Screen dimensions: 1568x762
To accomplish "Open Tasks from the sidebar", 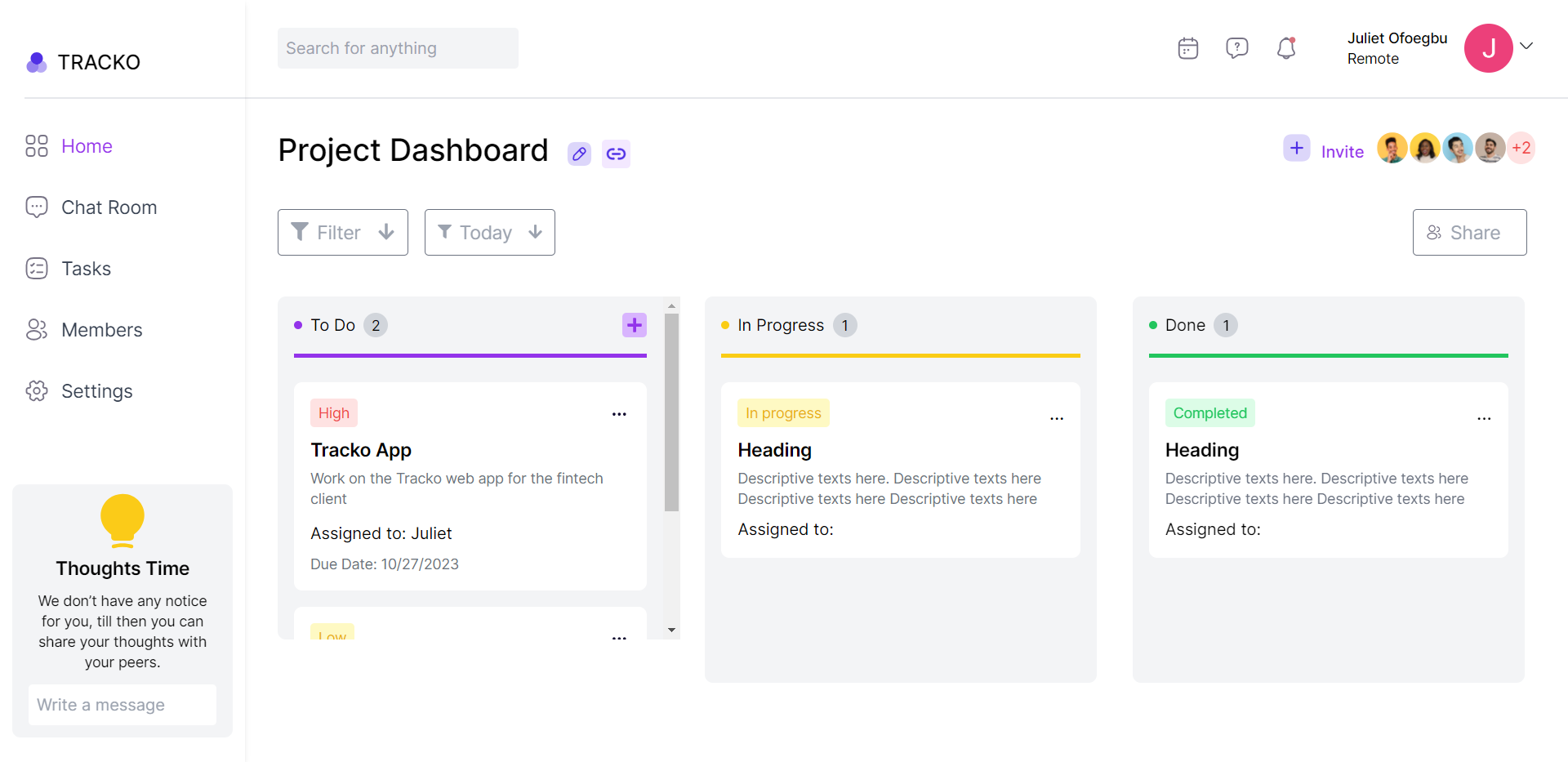I will 86,269.
